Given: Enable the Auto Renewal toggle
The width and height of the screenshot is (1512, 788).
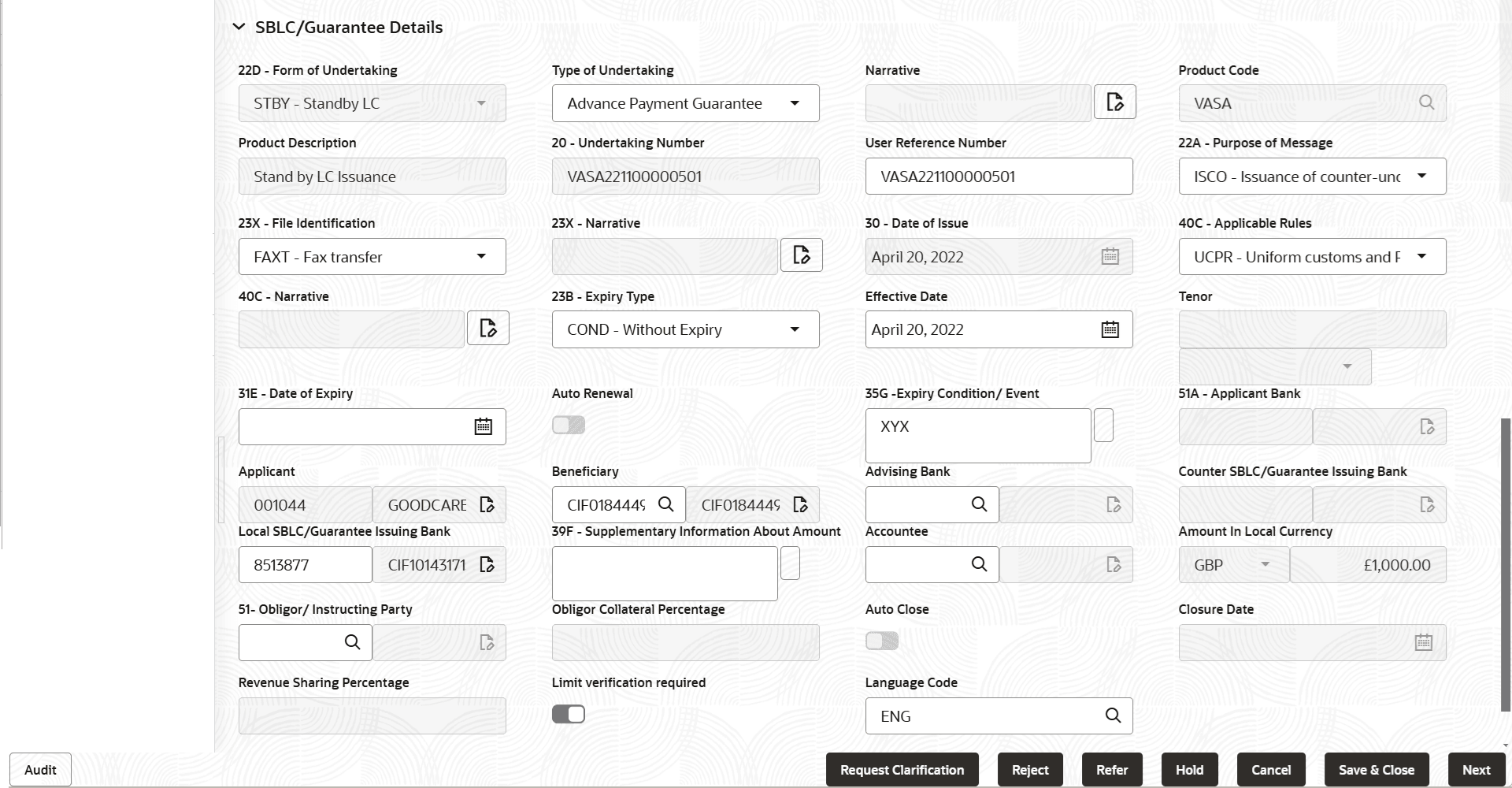Looking at the screenshot, I should tap(568, 425).
